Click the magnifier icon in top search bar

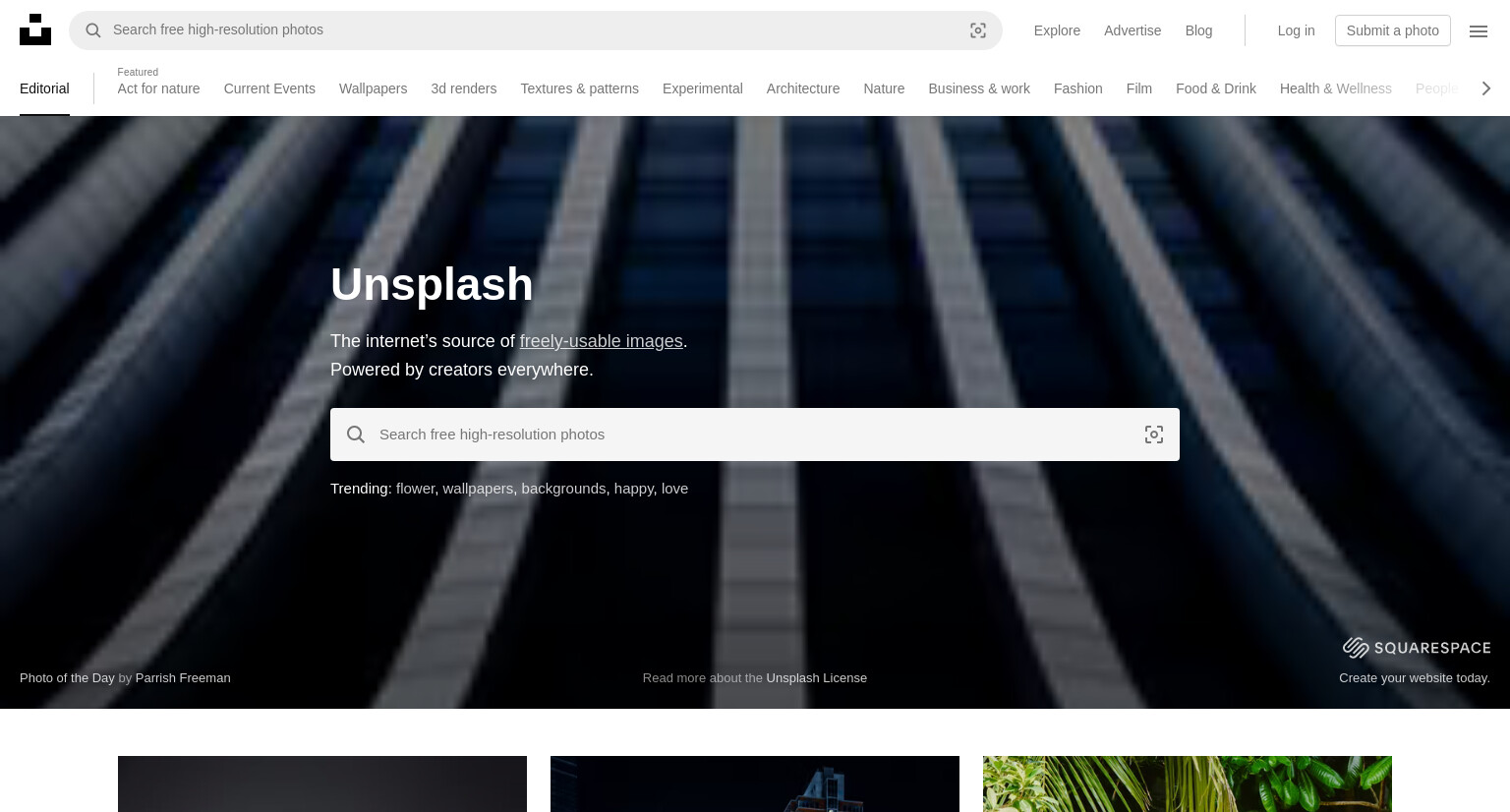pos(93,30)
